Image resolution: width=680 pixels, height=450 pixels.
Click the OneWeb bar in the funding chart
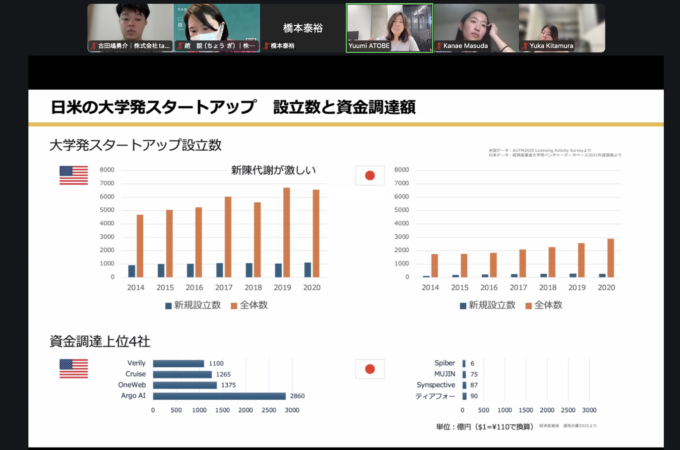[x=184, y=384]
